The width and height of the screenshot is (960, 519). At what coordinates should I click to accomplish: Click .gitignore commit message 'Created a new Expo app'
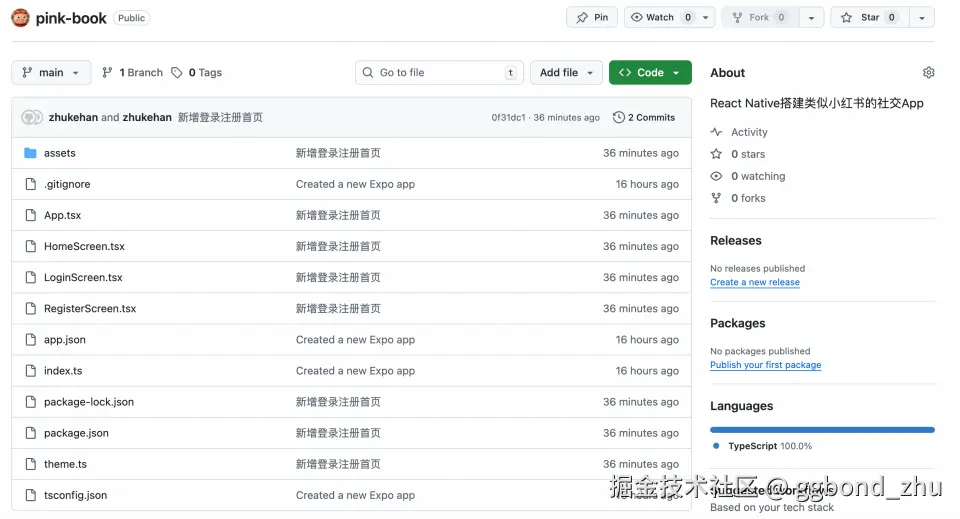(x=355, y=184)
